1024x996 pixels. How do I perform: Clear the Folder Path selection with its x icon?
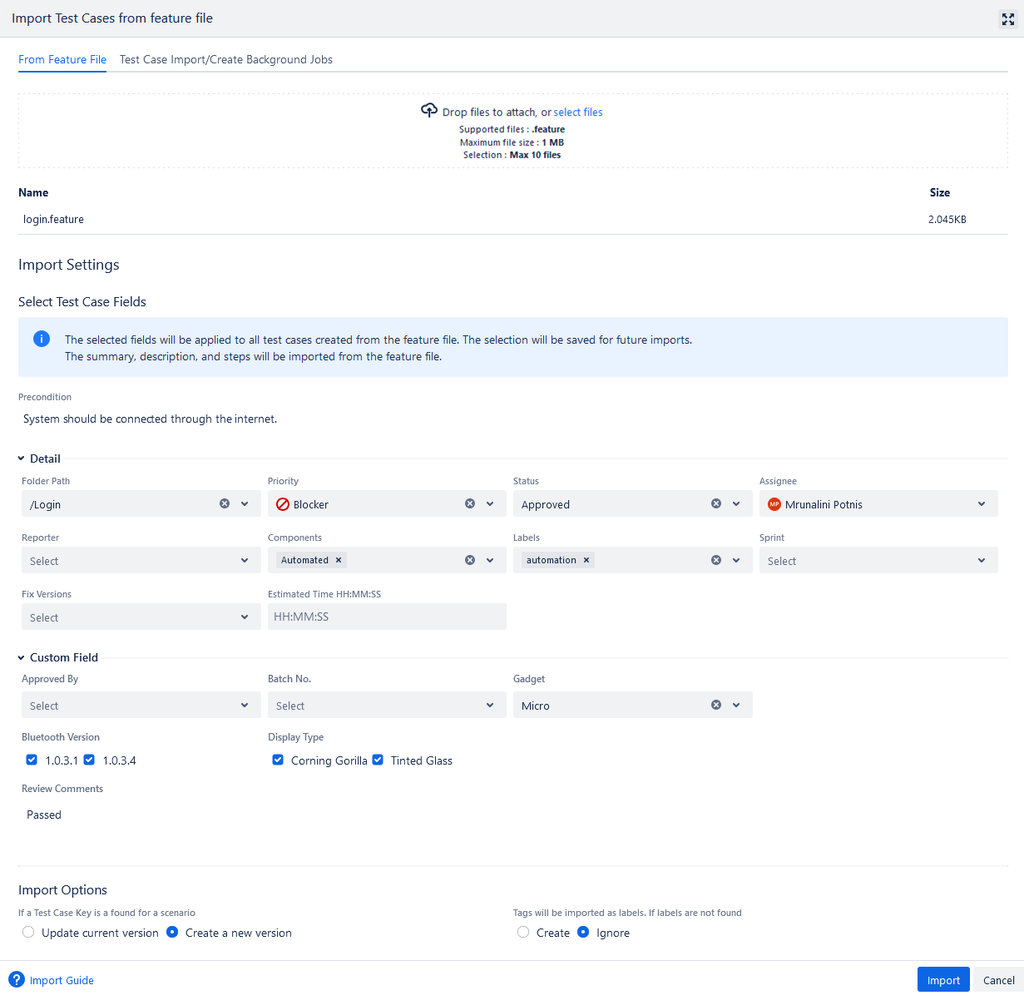(x=224, y=503)
